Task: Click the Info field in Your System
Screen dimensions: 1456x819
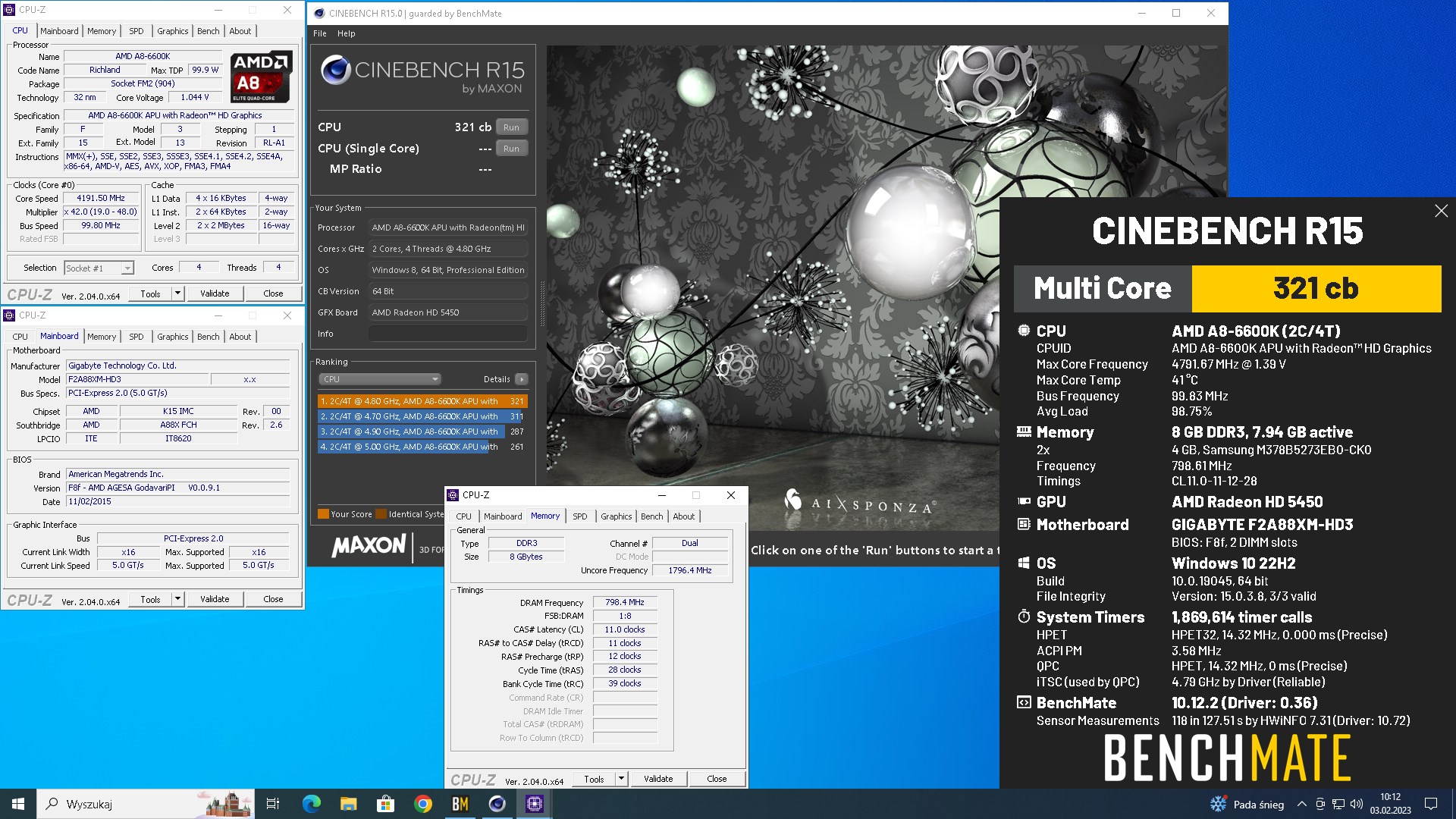Action: pos(447,334)
